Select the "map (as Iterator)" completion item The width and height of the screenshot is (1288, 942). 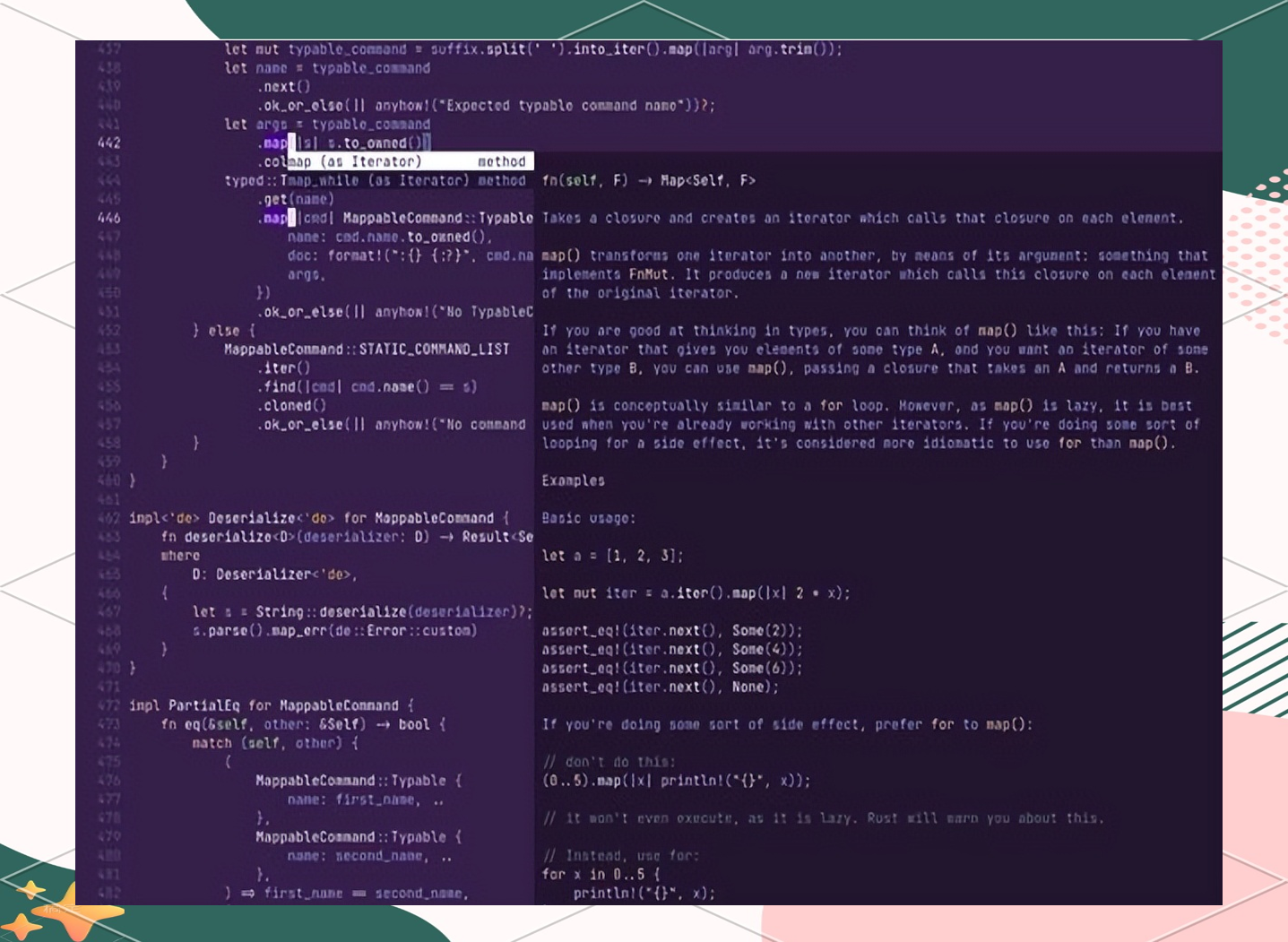411,161
